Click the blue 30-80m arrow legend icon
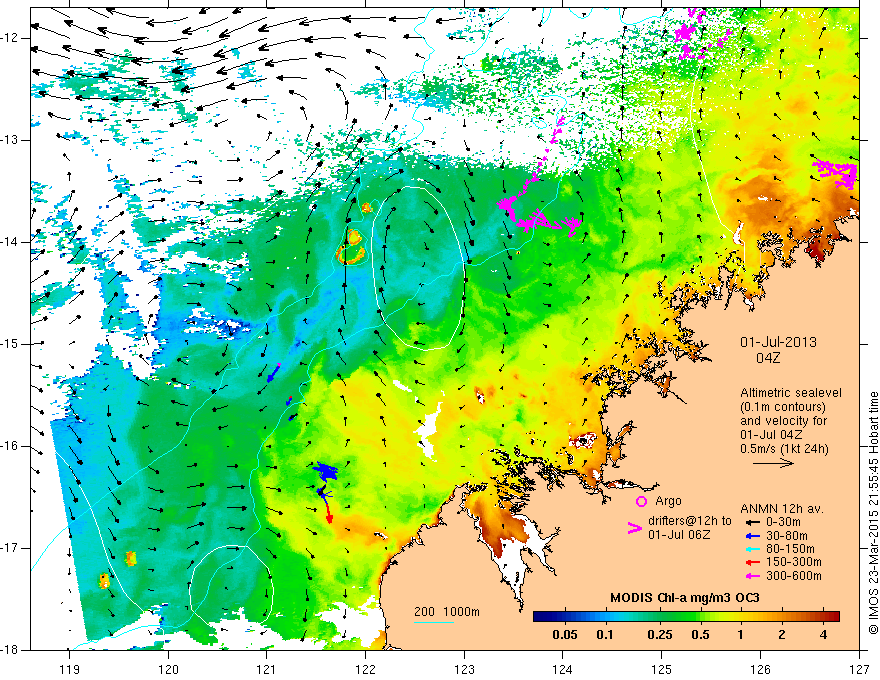This screenshot has width=880, height=680. click(x=751, y=536)
